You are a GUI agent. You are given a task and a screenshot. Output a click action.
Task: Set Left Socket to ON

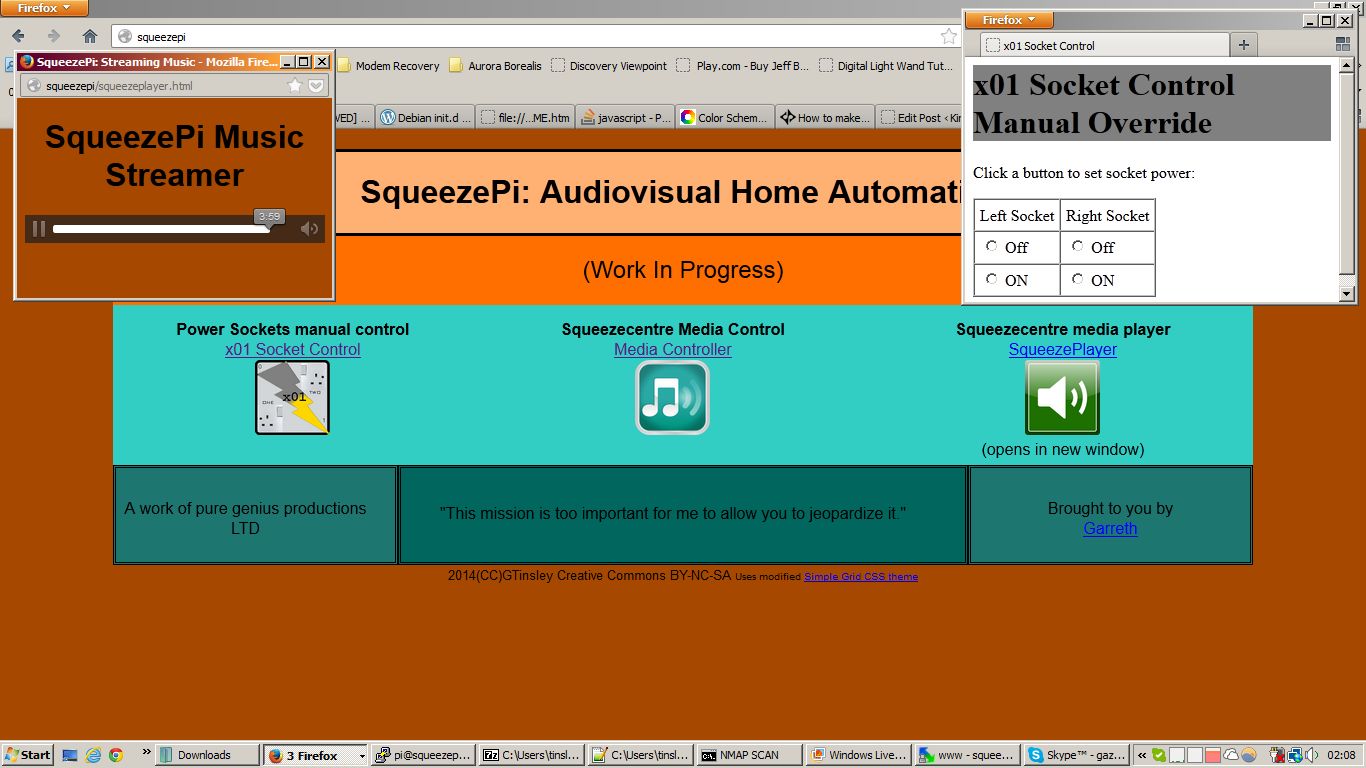click(991, 279)
